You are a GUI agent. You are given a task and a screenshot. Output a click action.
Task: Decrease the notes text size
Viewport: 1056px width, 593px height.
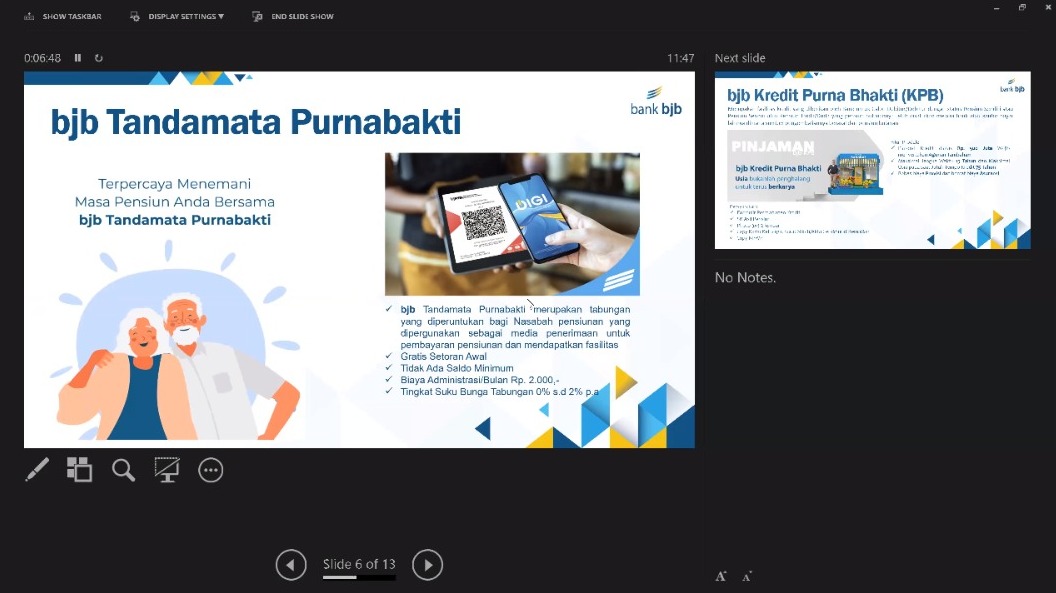(747, 576)
